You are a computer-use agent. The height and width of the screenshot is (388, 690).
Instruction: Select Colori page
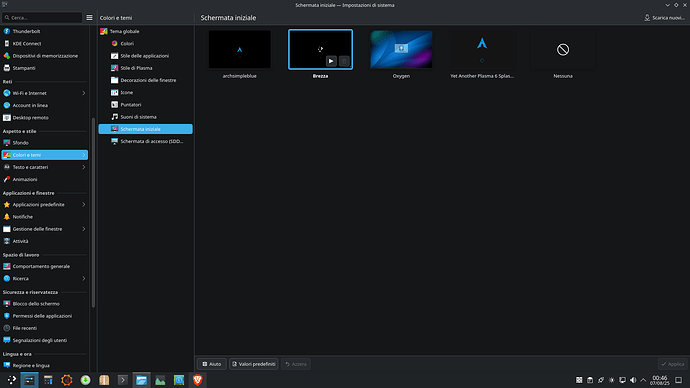pos(146,44)
